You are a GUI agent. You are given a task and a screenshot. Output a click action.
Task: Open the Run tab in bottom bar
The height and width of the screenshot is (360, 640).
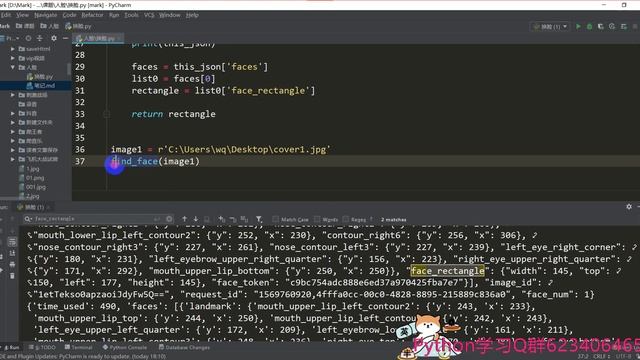pos(12,347)
